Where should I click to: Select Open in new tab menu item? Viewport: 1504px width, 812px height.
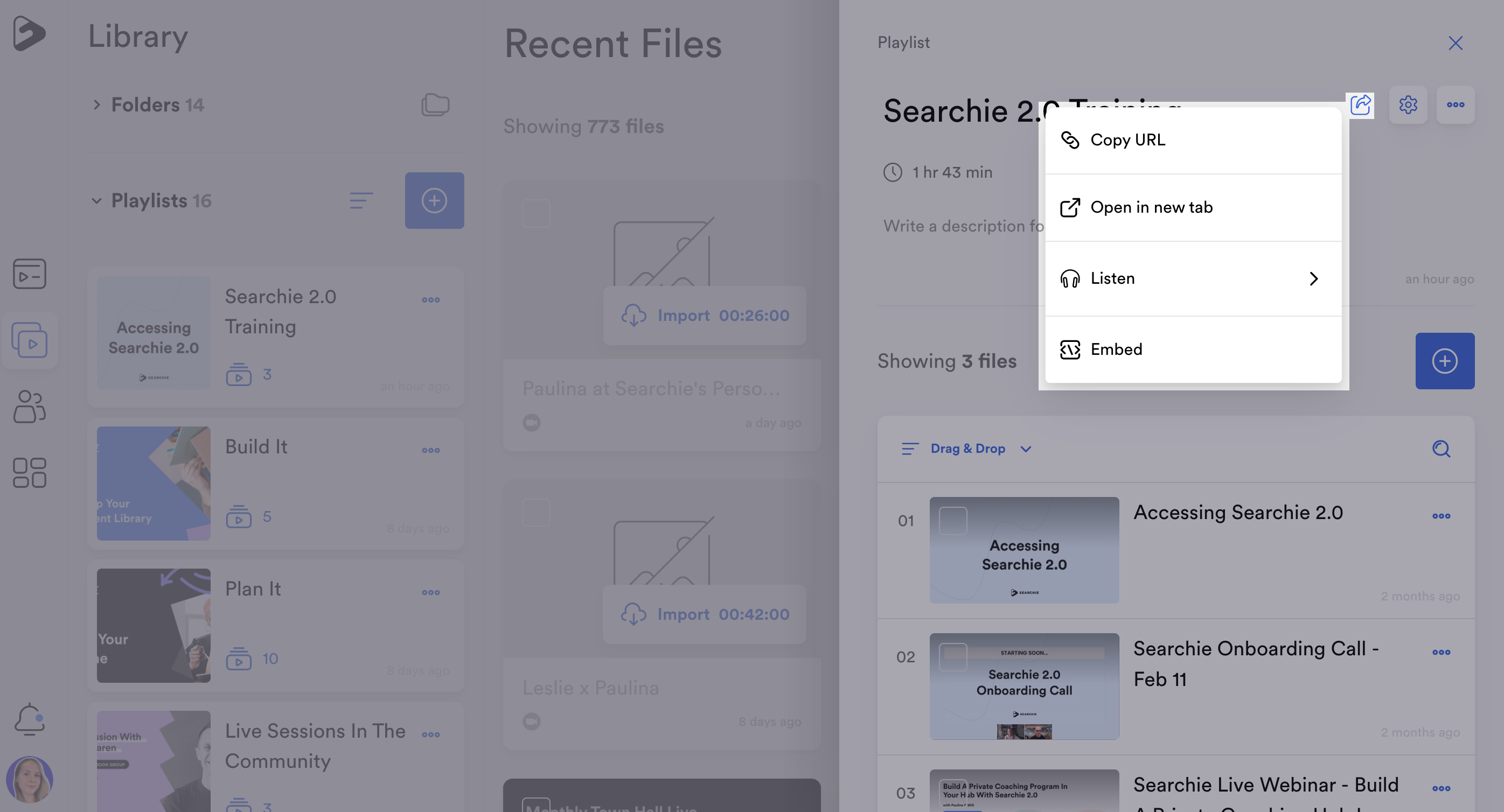click(1193, 207)
